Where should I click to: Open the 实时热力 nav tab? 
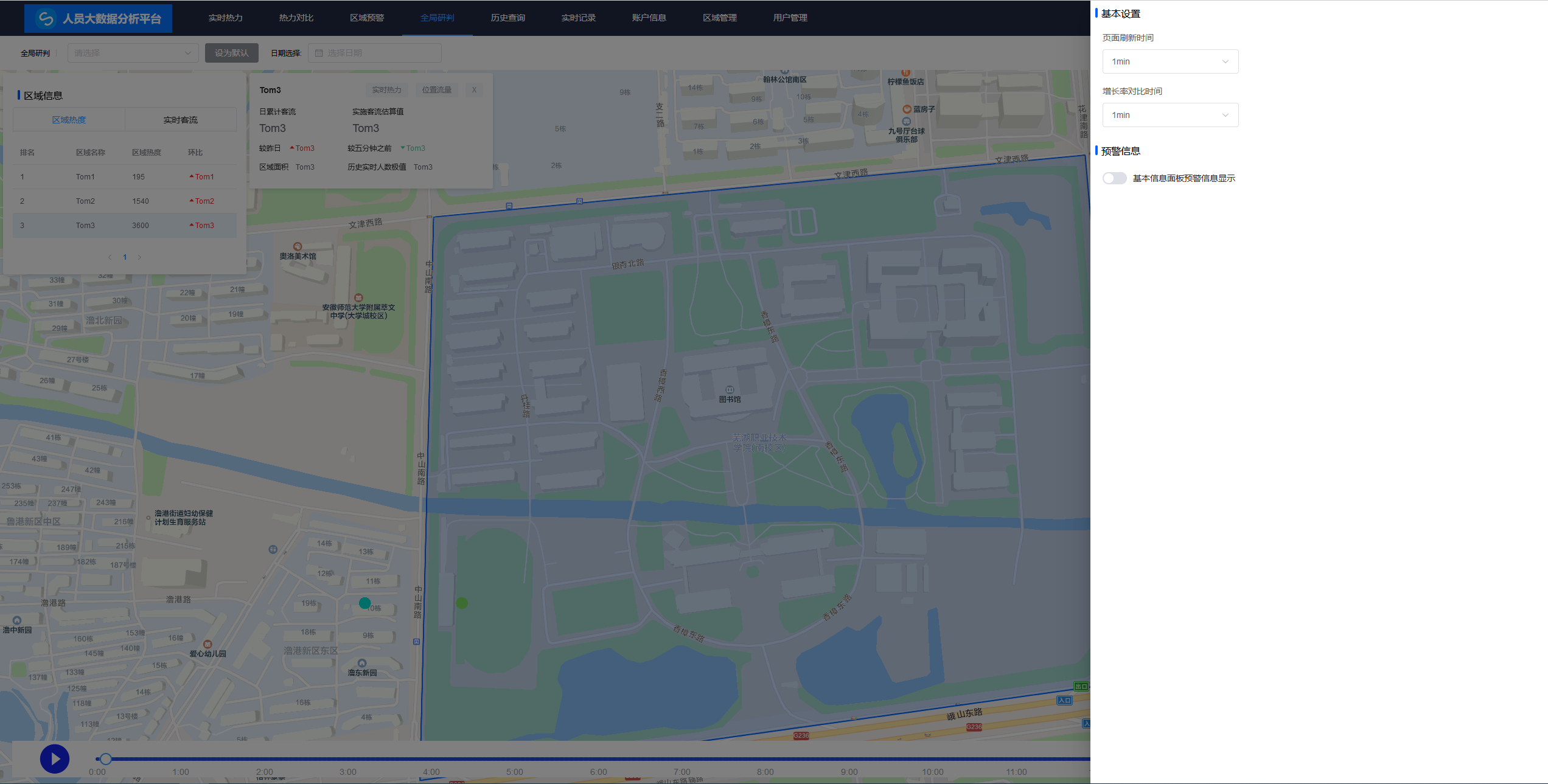click(x=226, y=18)
